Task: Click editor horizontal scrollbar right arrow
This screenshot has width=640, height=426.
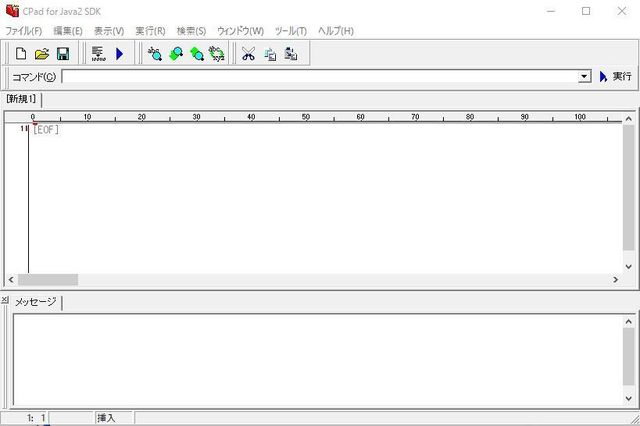Action: click(616, 280)
